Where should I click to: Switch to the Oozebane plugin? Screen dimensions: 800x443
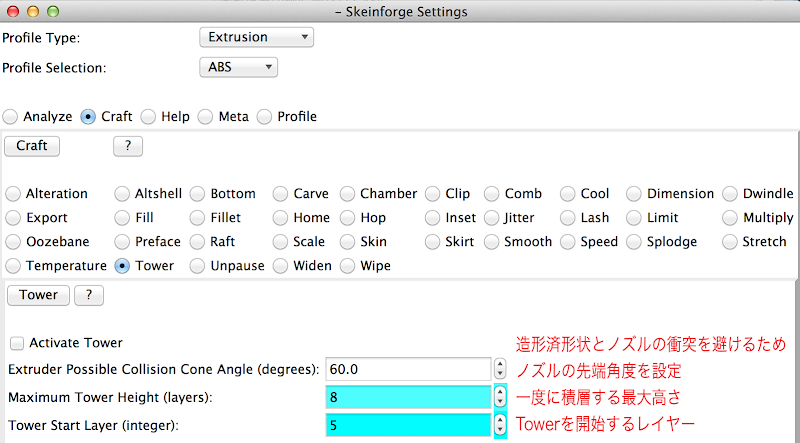pos(13,242)
